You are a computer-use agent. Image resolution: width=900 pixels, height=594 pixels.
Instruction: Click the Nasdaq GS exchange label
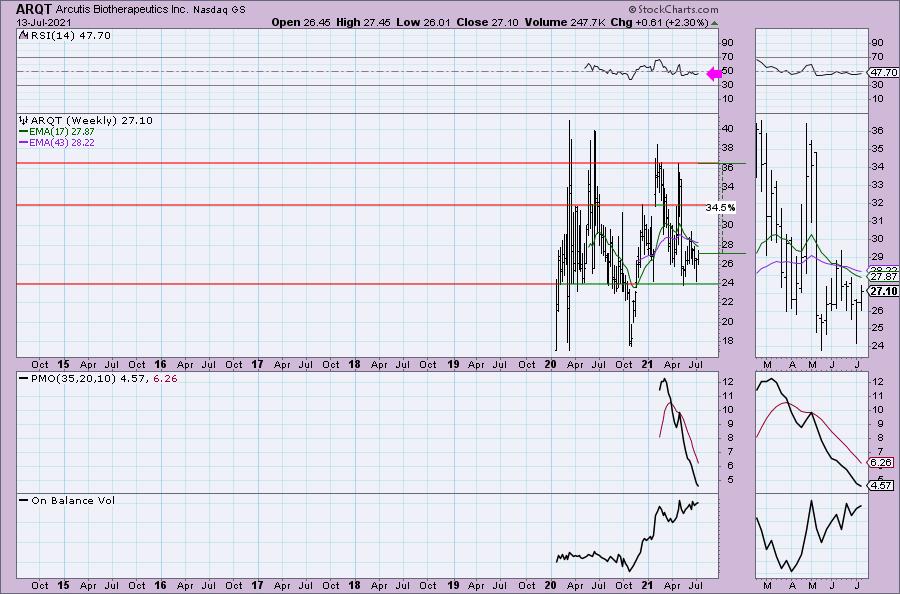coord(219,10)
